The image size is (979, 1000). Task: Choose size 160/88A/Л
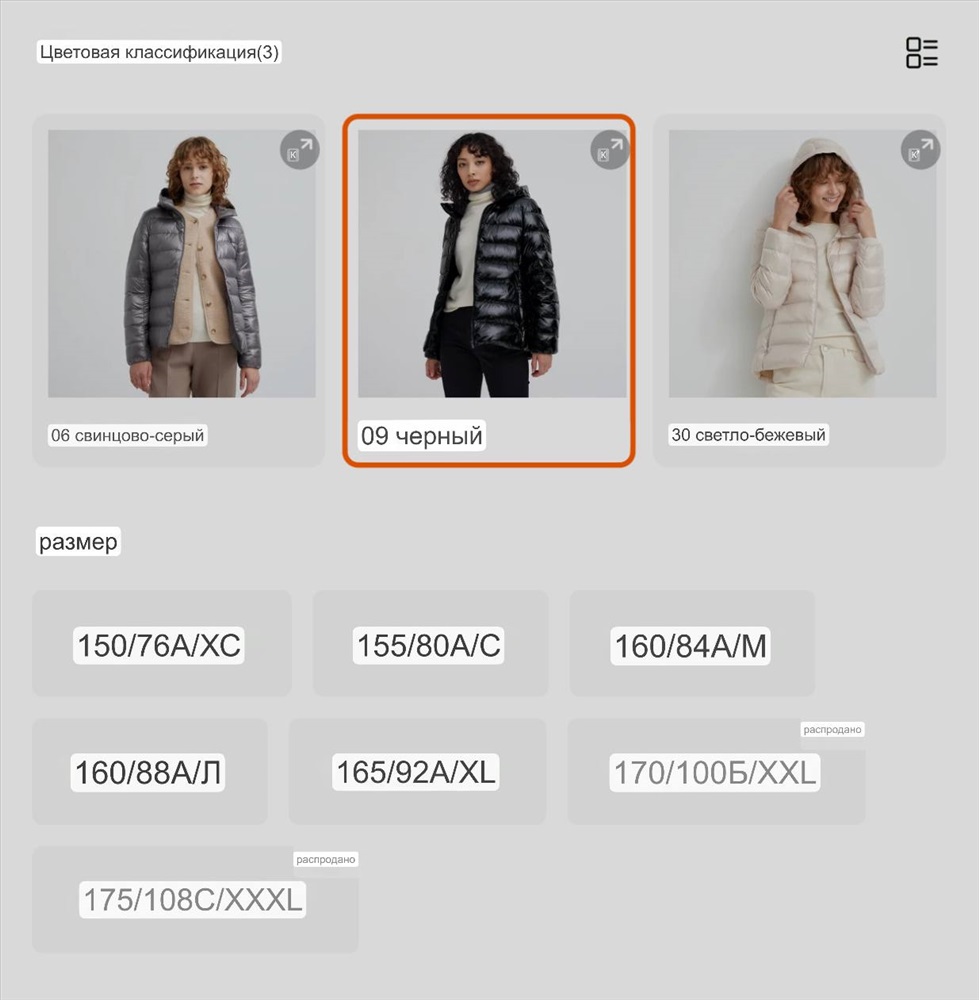click(x=150, y=772)
